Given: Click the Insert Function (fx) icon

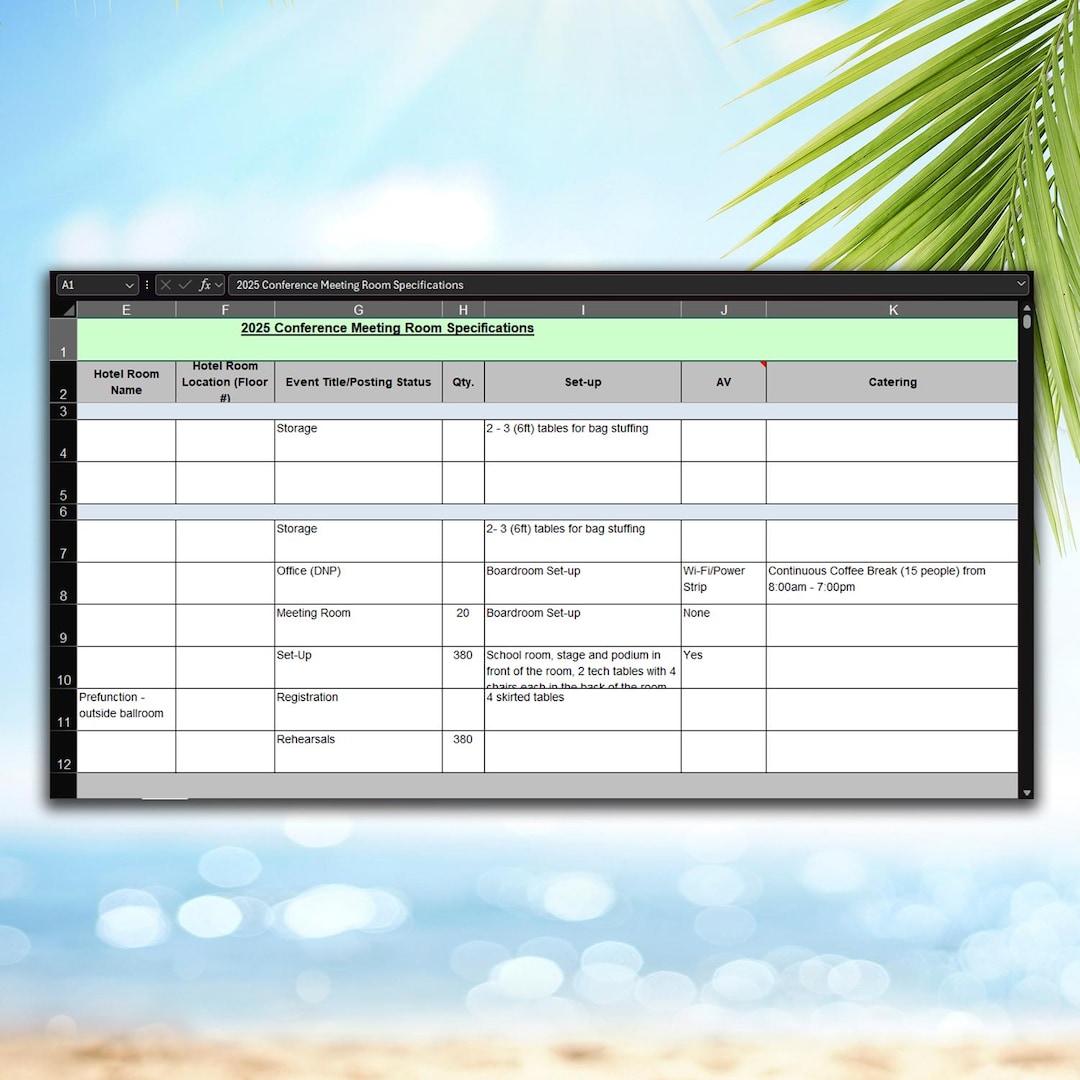Looking at the screenshot, I should [206, 285].
